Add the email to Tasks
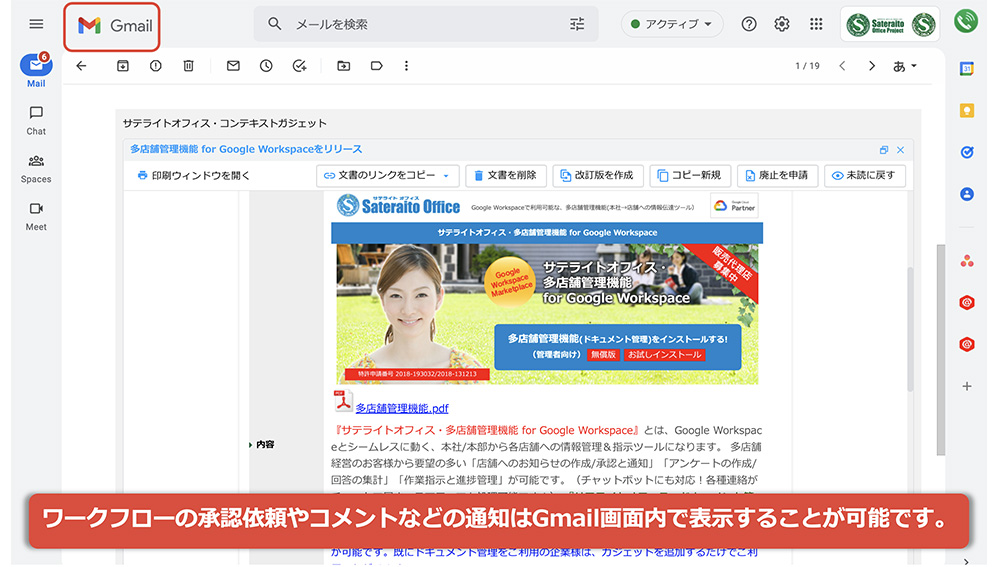Screen dimensions: 1000x567 click(299, 66)
